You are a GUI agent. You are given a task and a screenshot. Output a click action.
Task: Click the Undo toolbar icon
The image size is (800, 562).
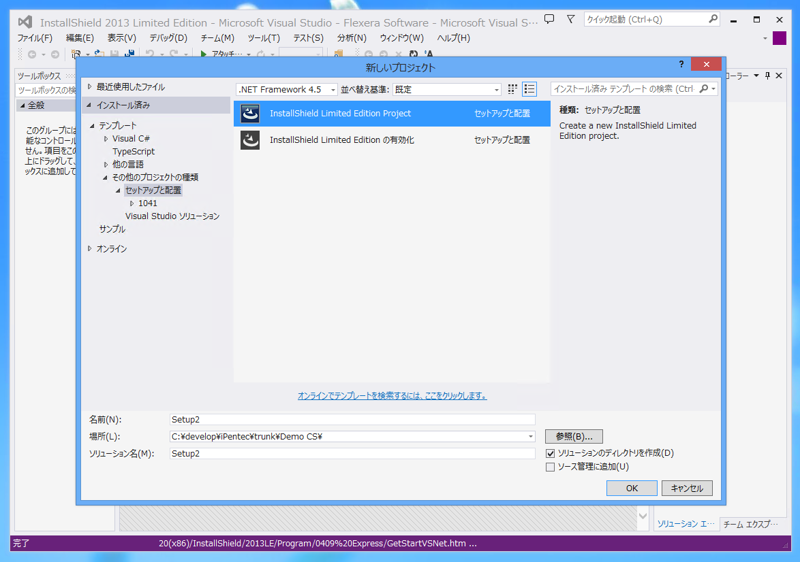click(x=149, y=54)
